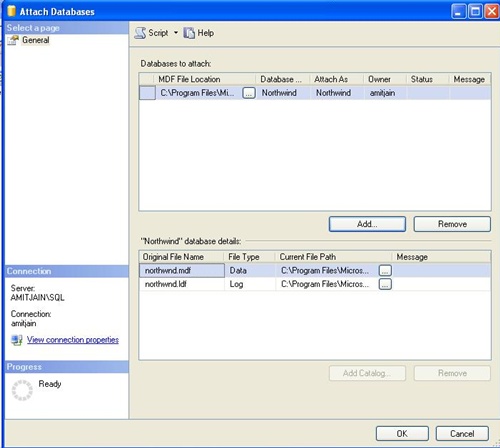
Task: Open View connection properties link
Action: [x=73, y=340]
